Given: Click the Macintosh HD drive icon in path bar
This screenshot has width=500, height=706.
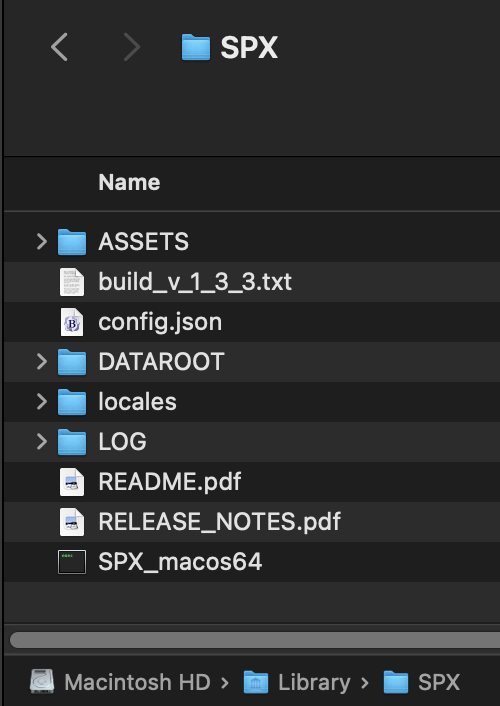Looking at the screenshot, I should [x=42, y=681].
